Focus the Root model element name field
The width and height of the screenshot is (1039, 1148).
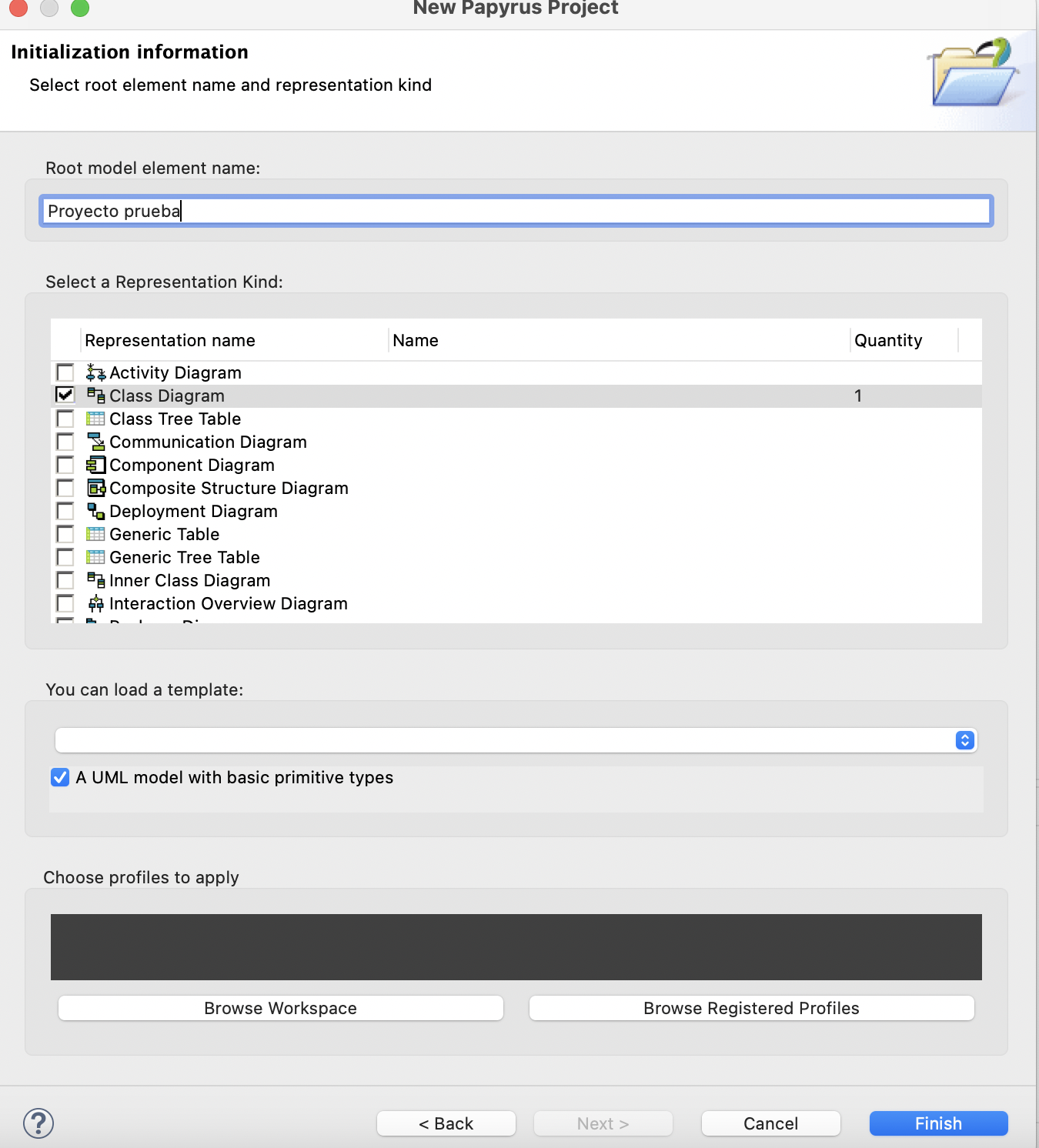click(516, 211)
